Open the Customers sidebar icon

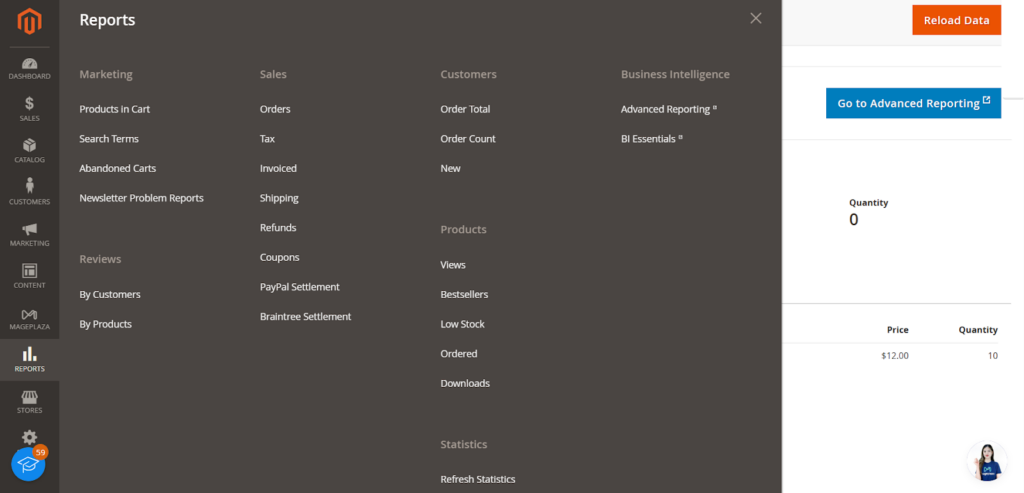[x=29, y=192]
